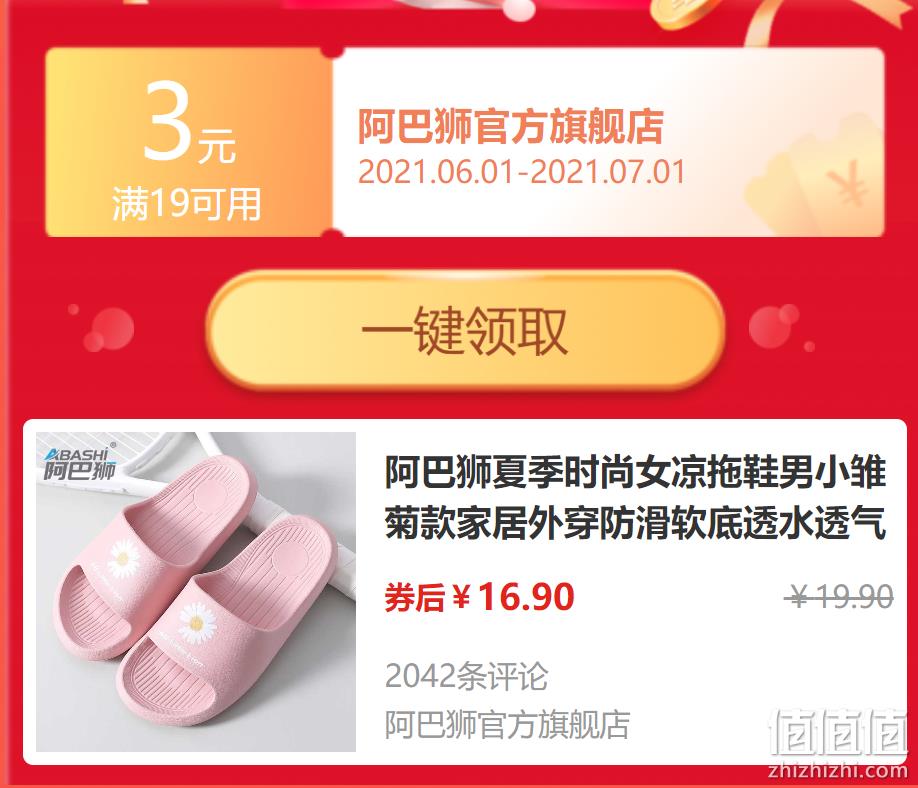The width and height of the screenshot is (918, 788).
Task: Open the store link under the reviews
Action: tap(507, 724)
